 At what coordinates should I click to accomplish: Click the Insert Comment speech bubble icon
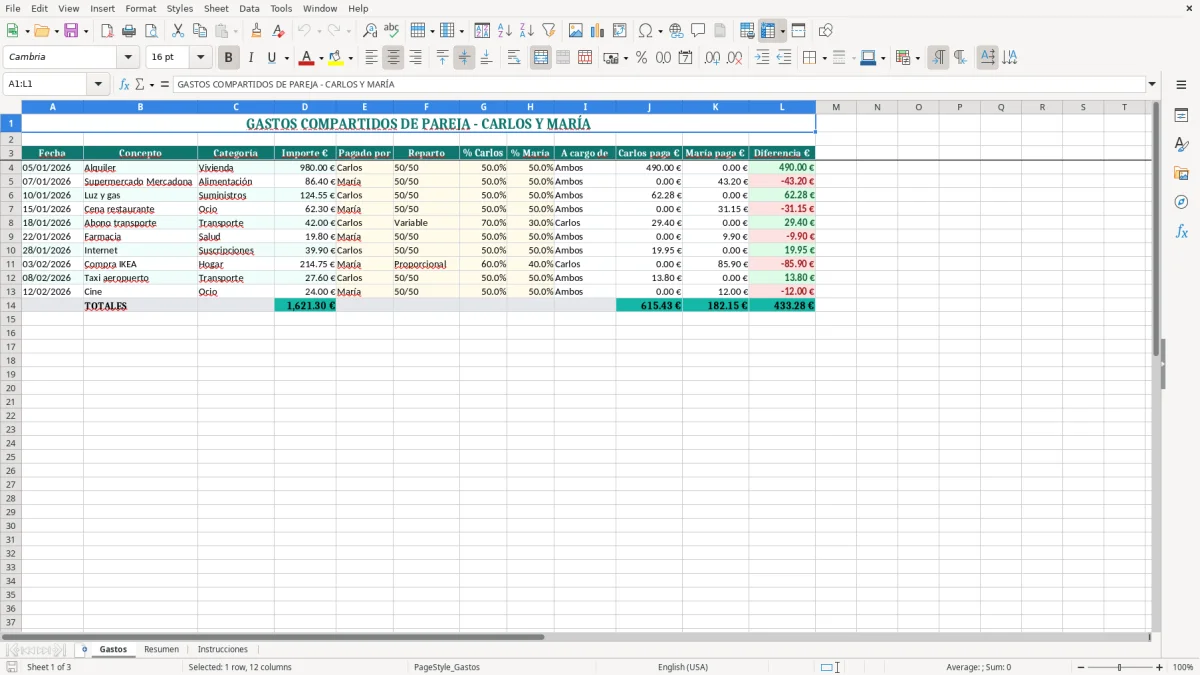click(x=698, y=31)
